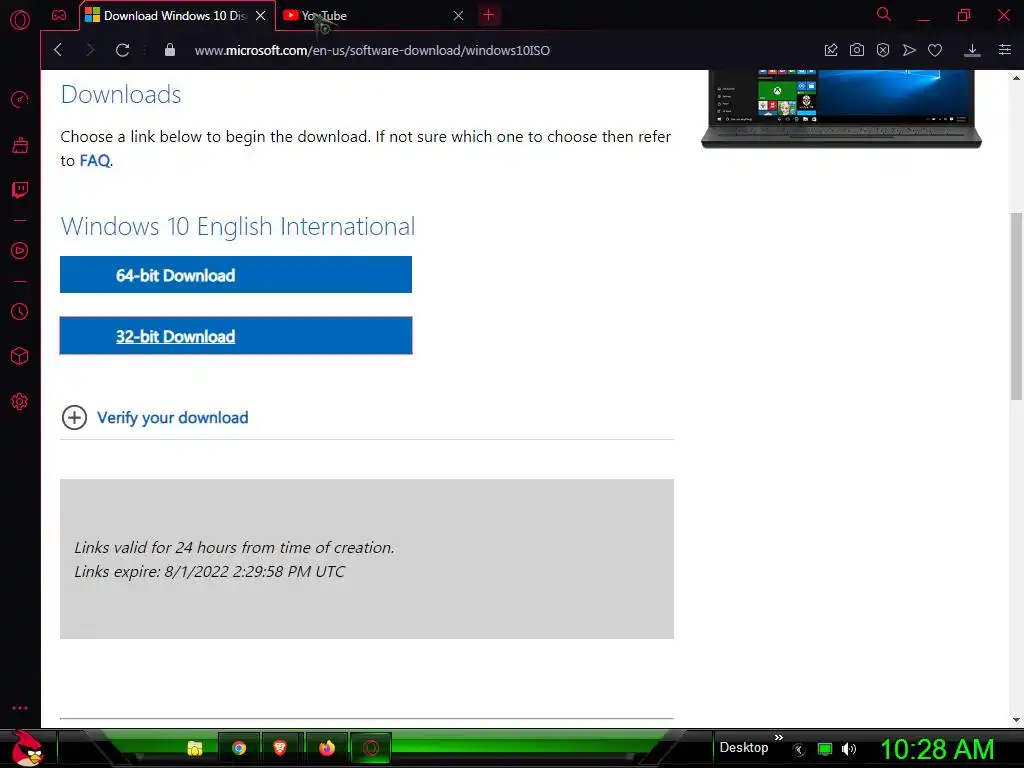The image size is (1024, 768).
Task: Open GX Control speedometer icon in sidebar
Action: 20,99
